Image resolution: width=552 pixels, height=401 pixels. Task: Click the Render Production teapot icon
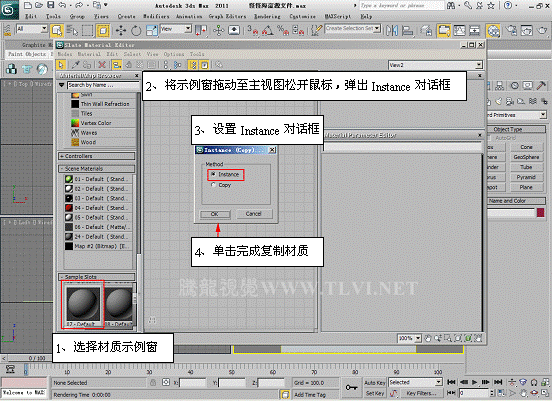(542, 31)
